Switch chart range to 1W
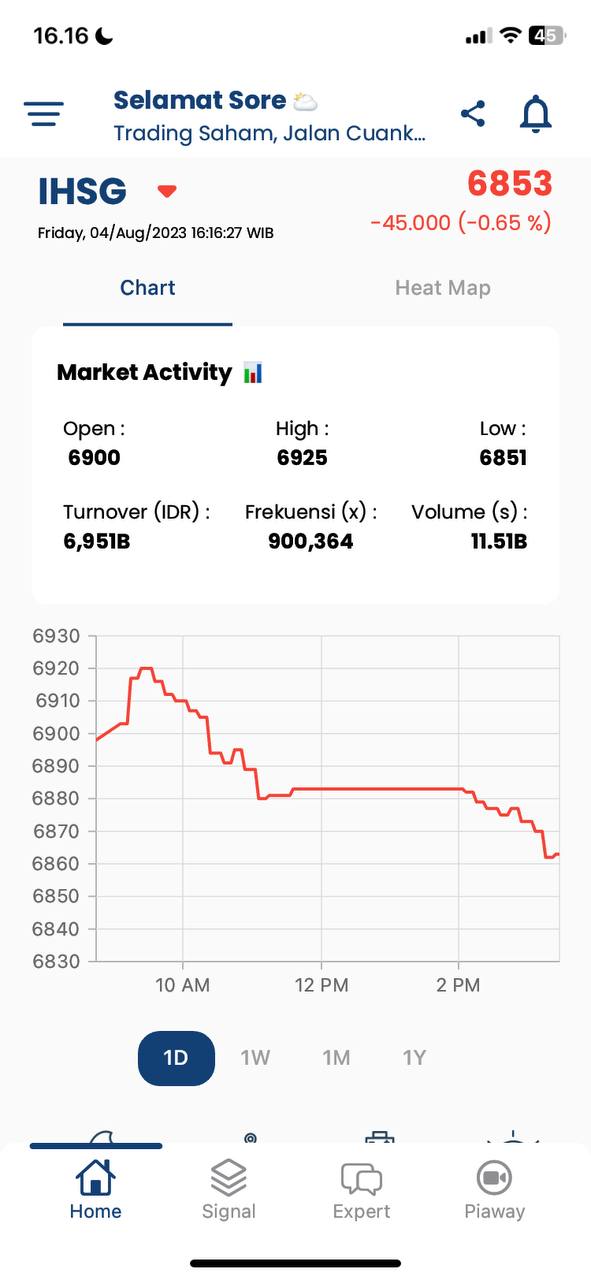The height and width of the screenshot is (1280, 591). coord(255,1058)
